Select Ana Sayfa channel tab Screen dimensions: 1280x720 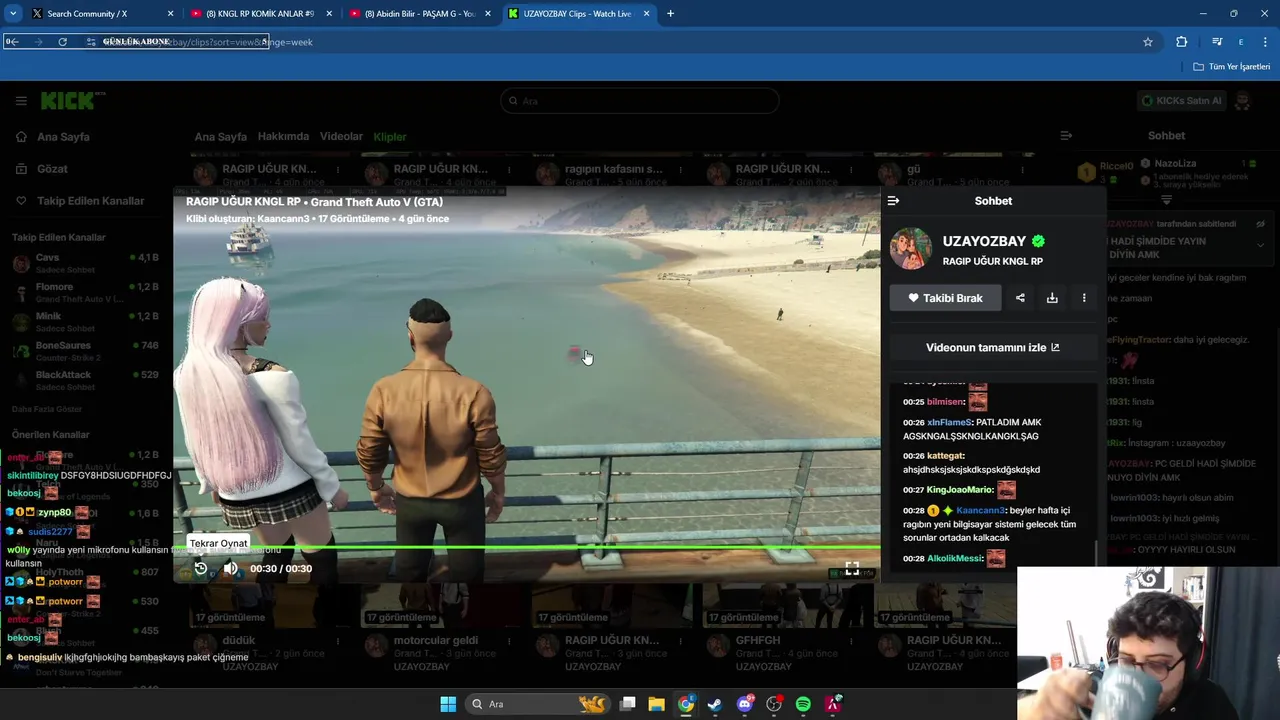(220, 137)
